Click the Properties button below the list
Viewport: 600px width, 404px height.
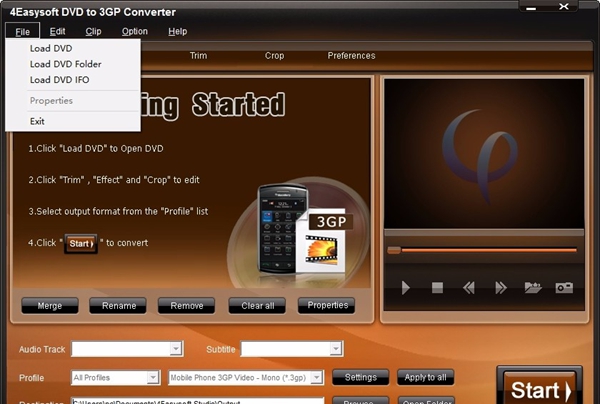[326, 305]
